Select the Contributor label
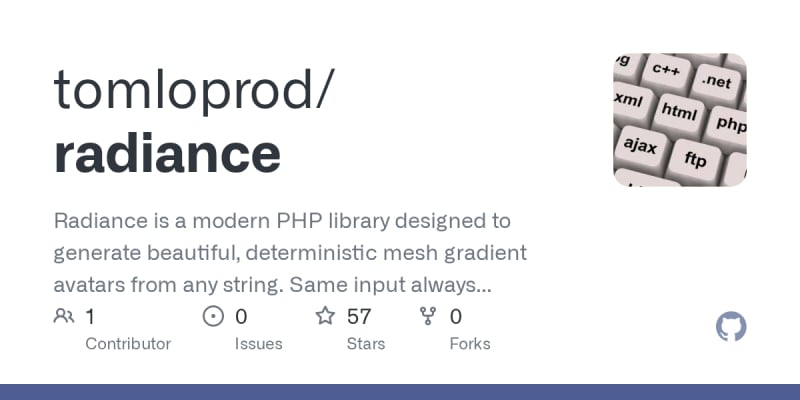 128,343
